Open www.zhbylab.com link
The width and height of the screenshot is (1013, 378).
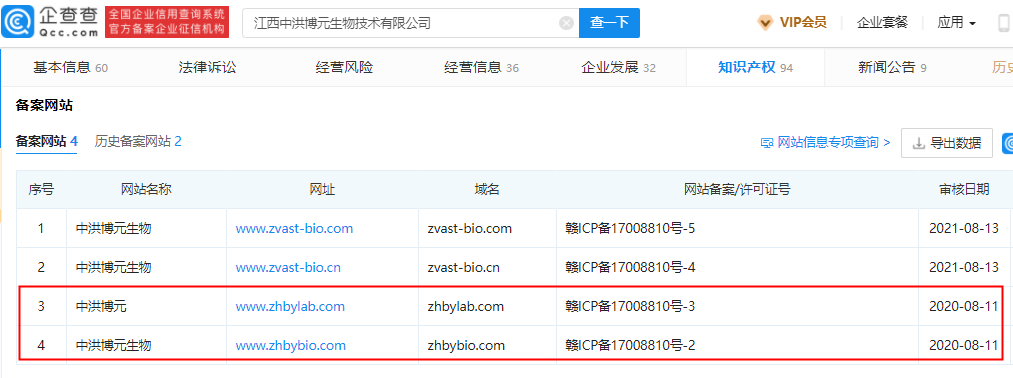point(290,306)
